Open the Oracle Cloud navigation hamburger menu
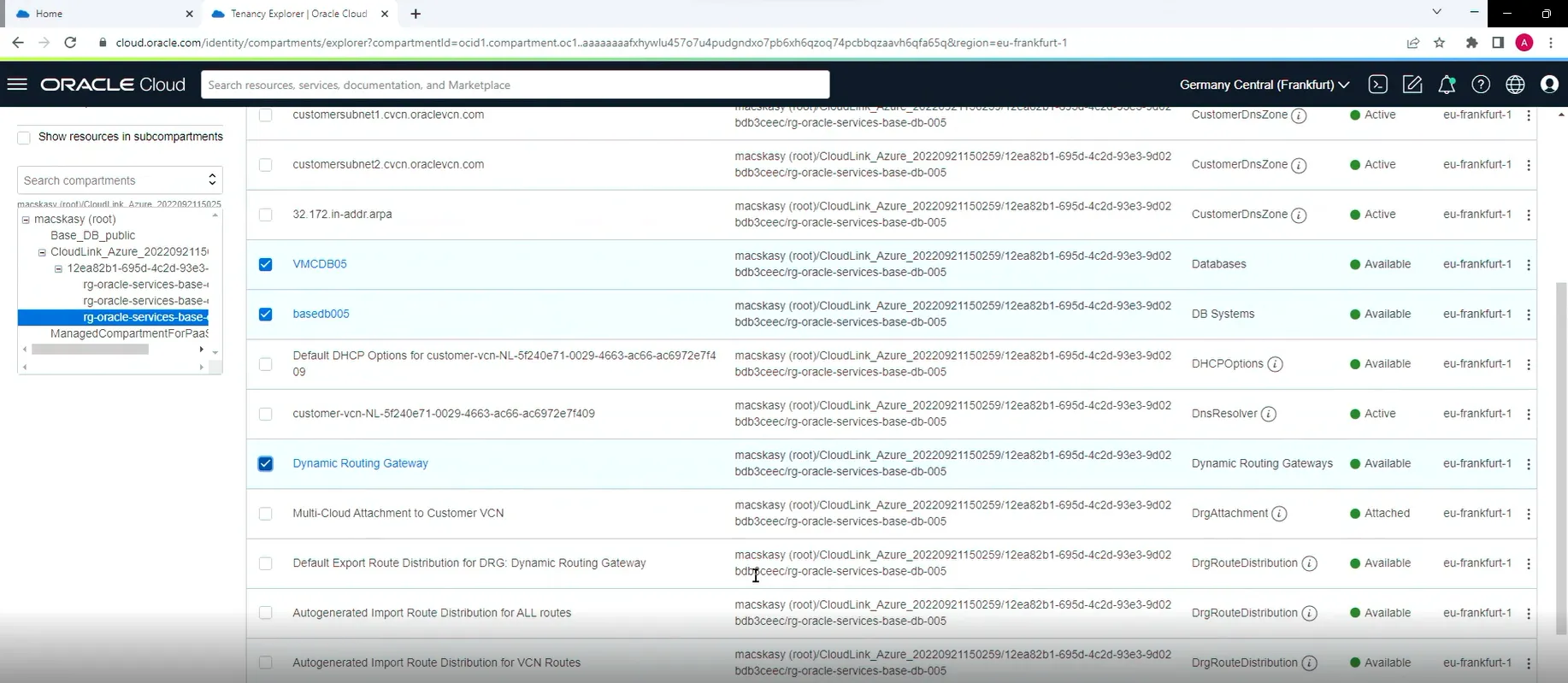This screenshot has height=683, width=1568. (17, 85)
